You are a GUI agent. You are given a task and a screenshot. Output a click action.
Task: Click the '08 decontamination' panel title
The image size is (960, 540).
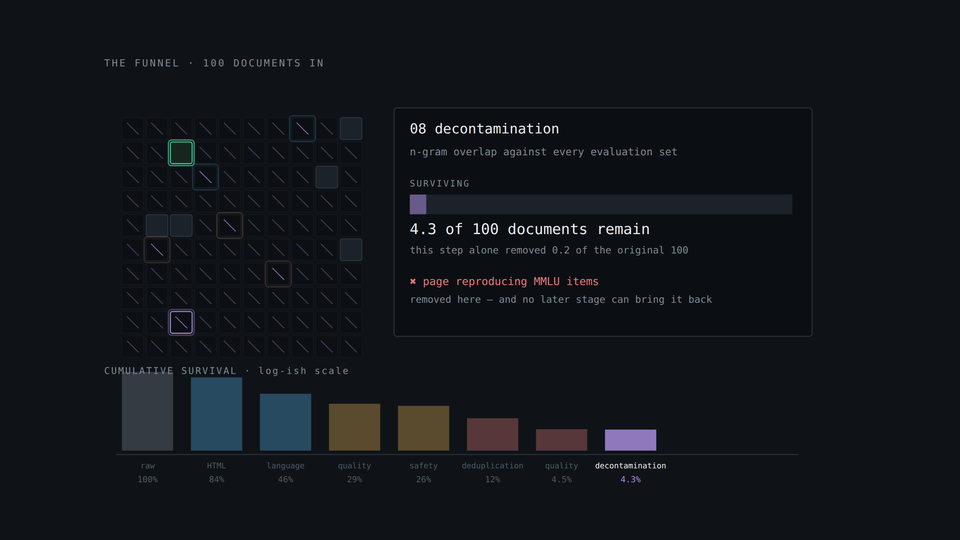tap(484, 129)
